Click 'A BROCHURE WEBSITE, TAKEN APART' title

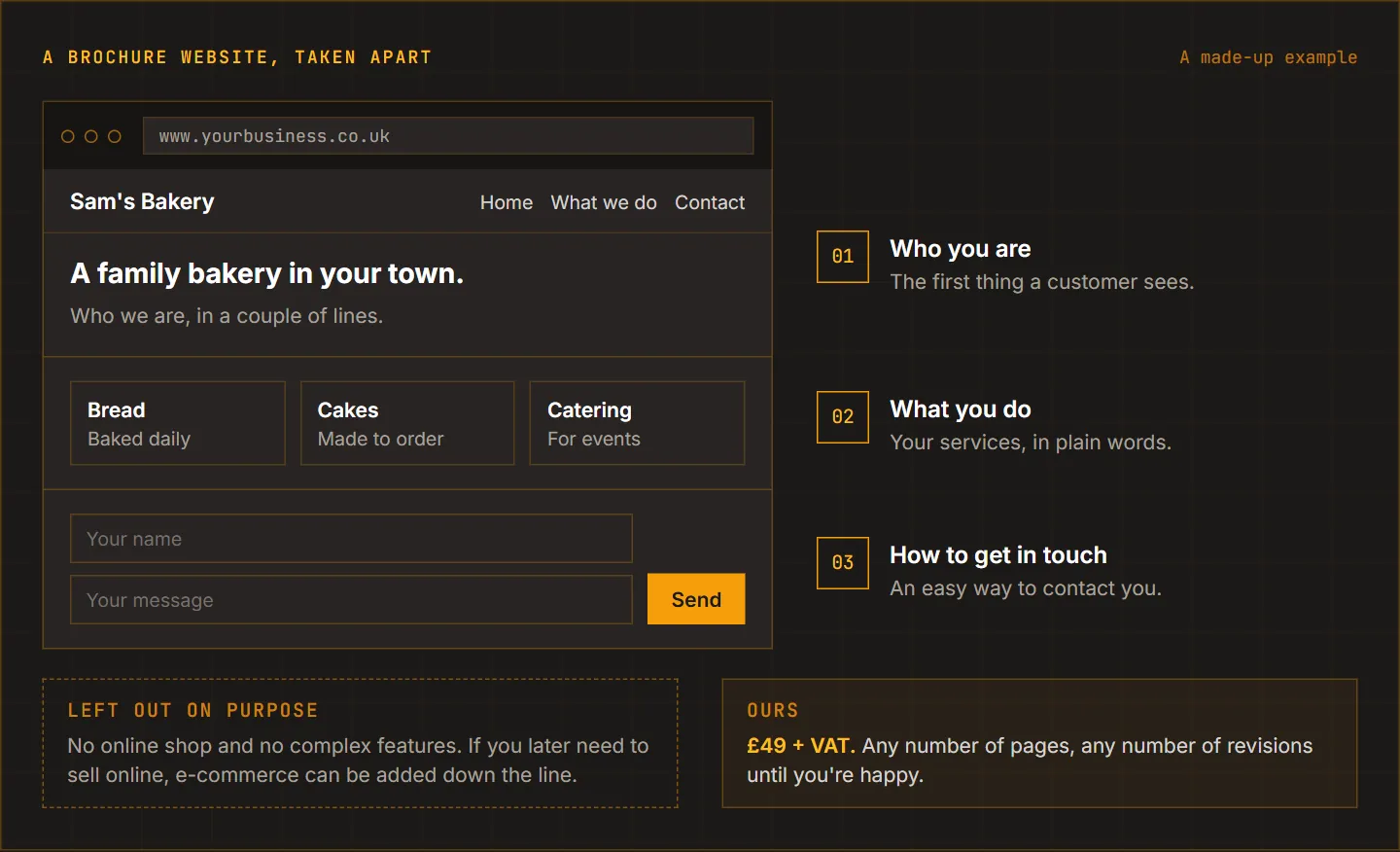click(237, 57)
